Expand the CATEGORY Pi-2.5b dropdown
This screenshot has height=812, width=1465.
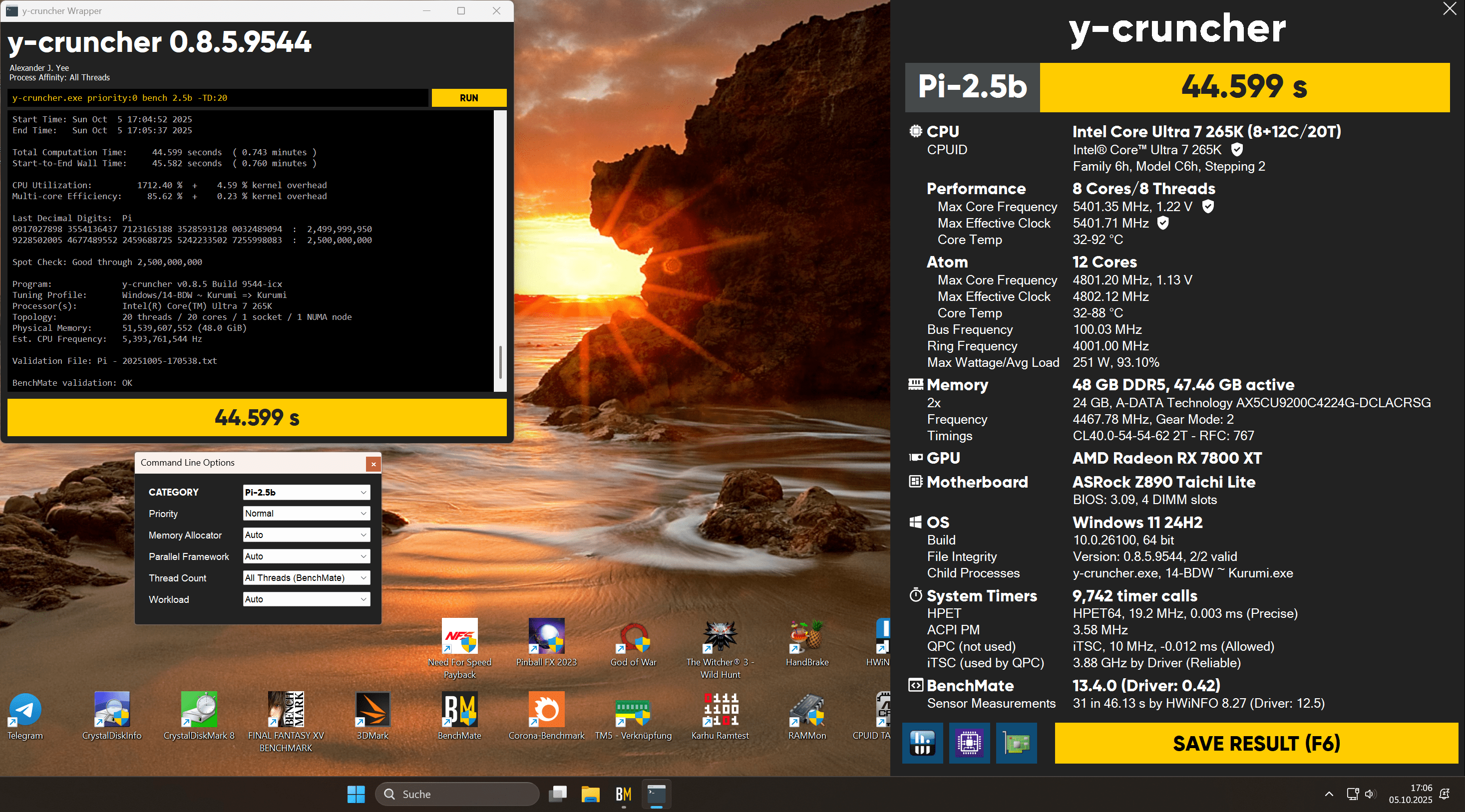[306, 492]
